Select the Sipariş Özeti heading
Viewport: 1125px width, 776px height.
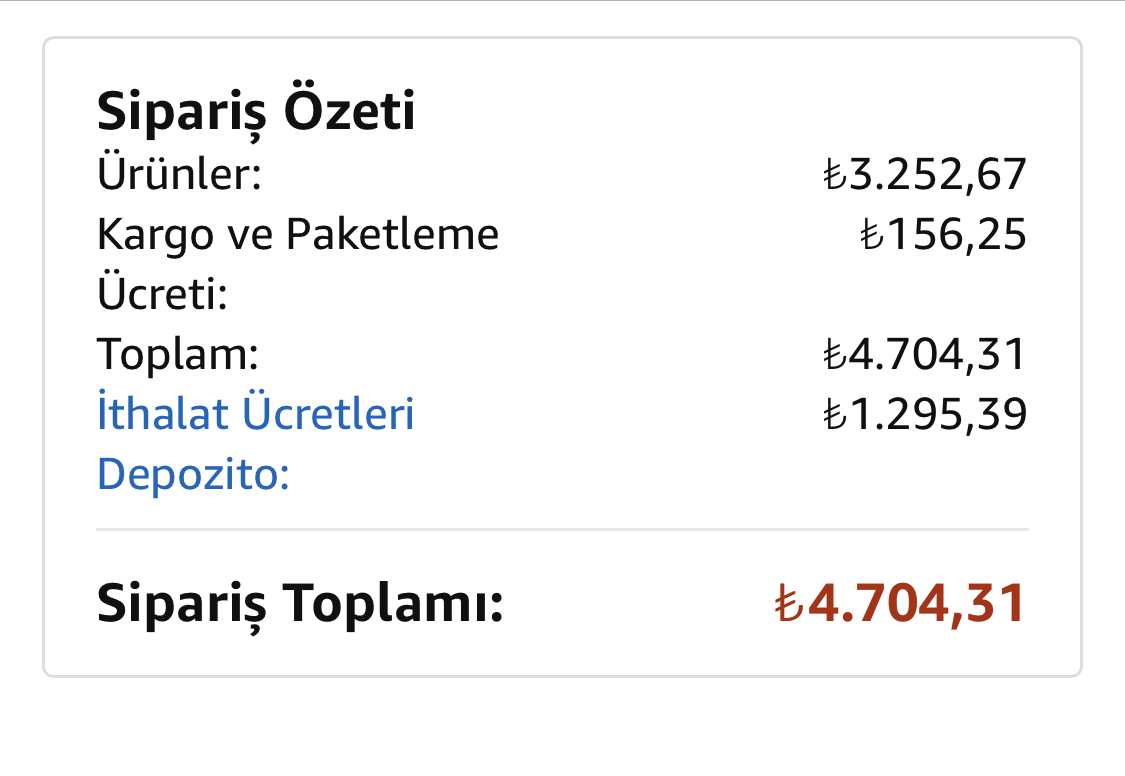[x=255, y=112]
